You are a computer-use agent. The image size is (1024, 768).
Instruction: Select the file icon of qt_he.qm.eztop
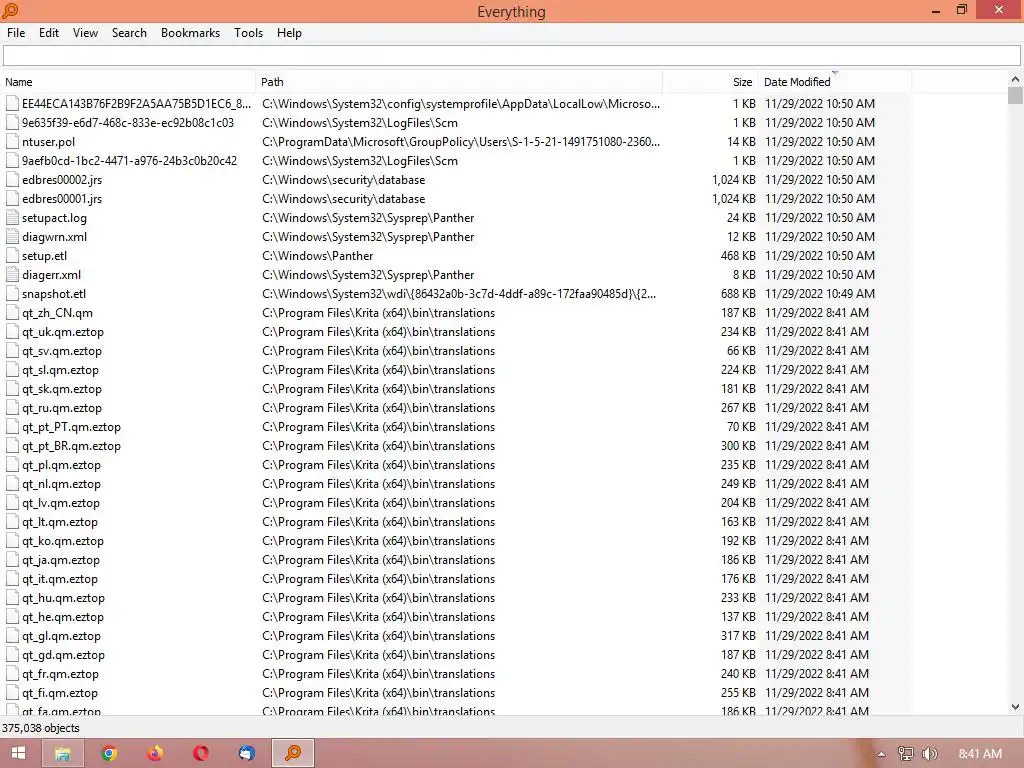coord(12,616)
